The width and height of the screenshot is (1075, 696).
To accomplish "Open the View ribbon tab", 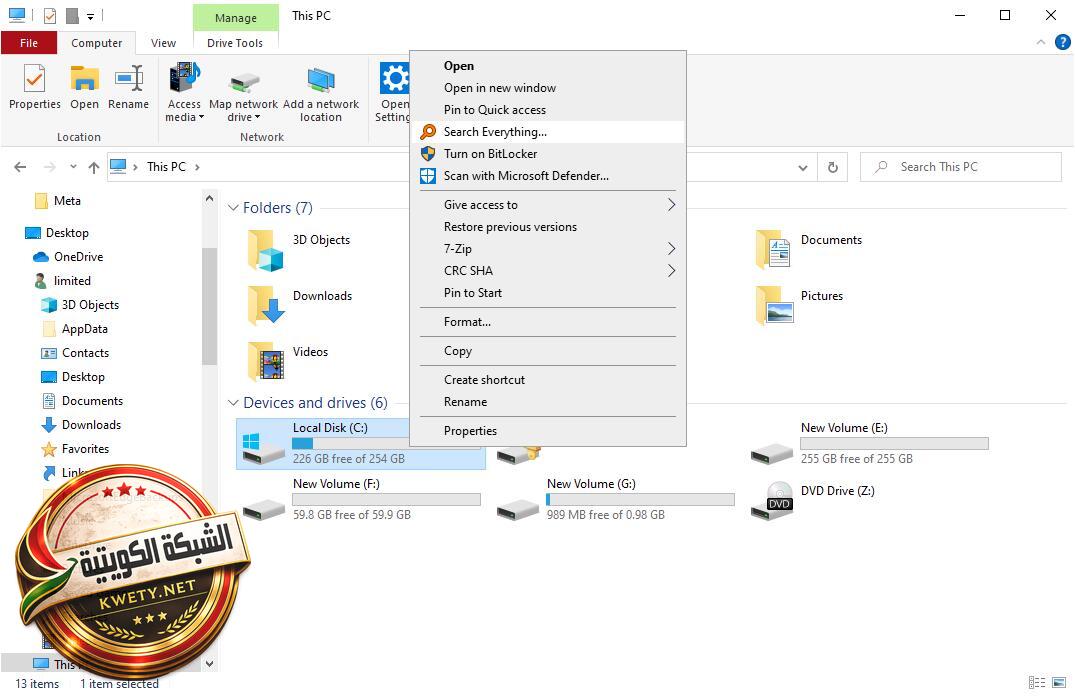I will (x=163, y=43).
